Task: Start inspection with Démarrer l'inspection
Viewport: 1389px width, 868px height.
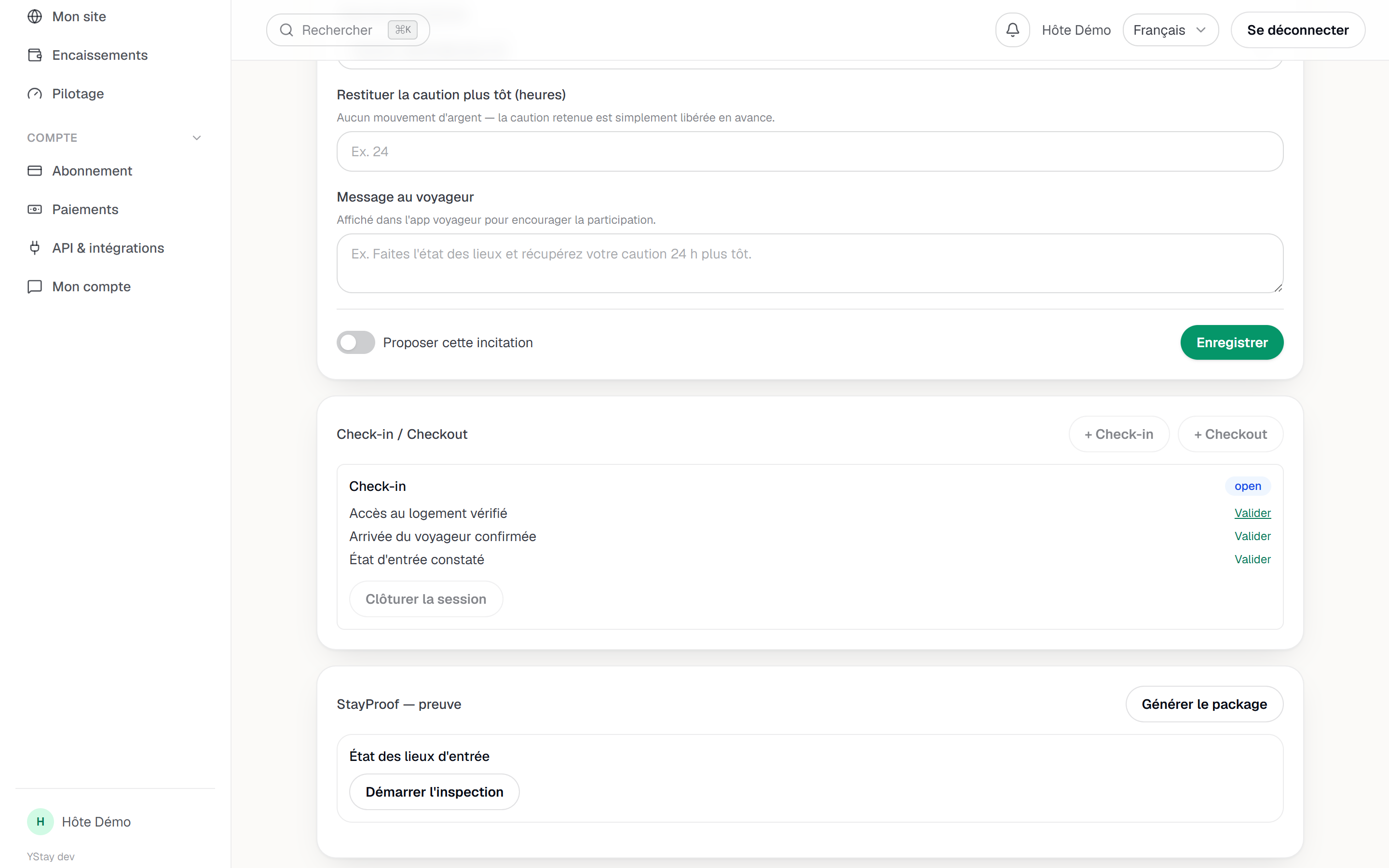Action: (x=435, y=792)
